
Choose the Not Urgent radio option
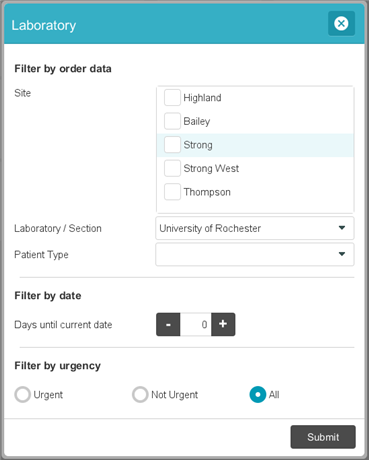pyautogui.click(x=140, y=394)
